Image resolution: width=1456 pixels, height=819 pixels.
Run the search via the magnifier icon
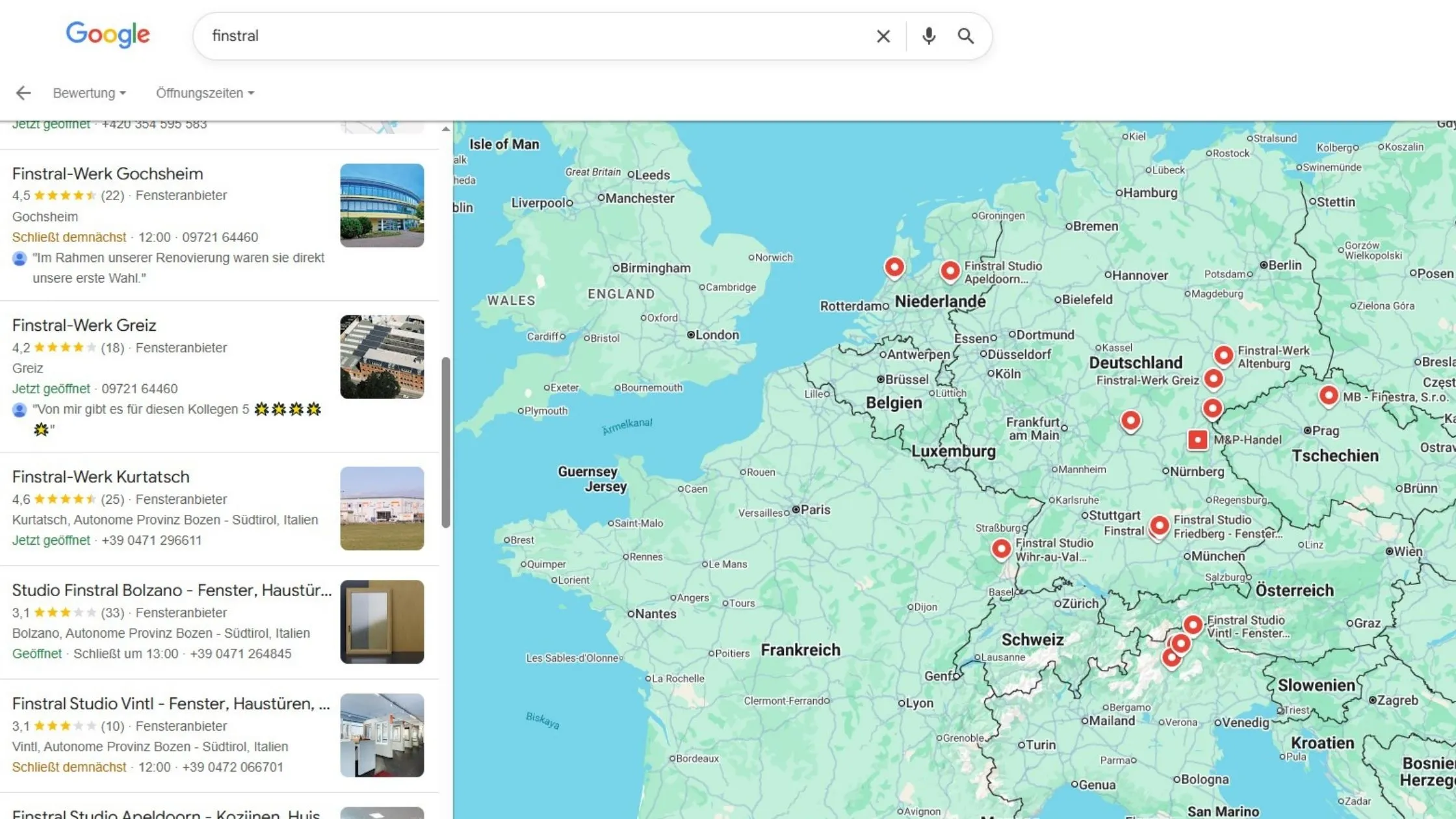click(x=966, y=36)
